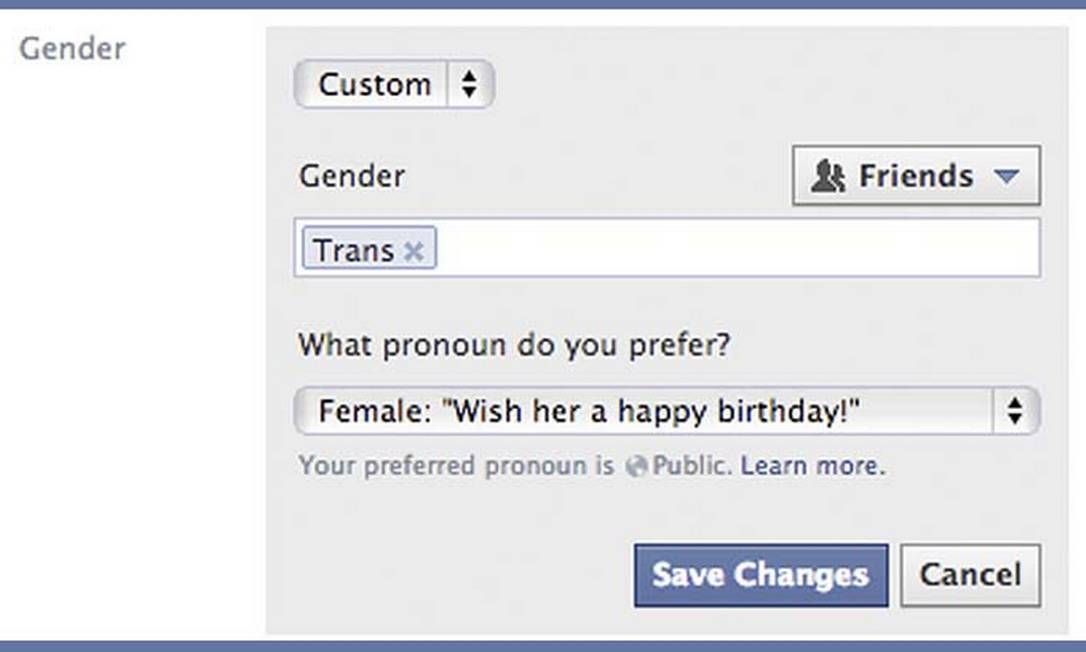Open the Learn more link
Screen dimensions: 1086x652
click(x=811, y=466)
